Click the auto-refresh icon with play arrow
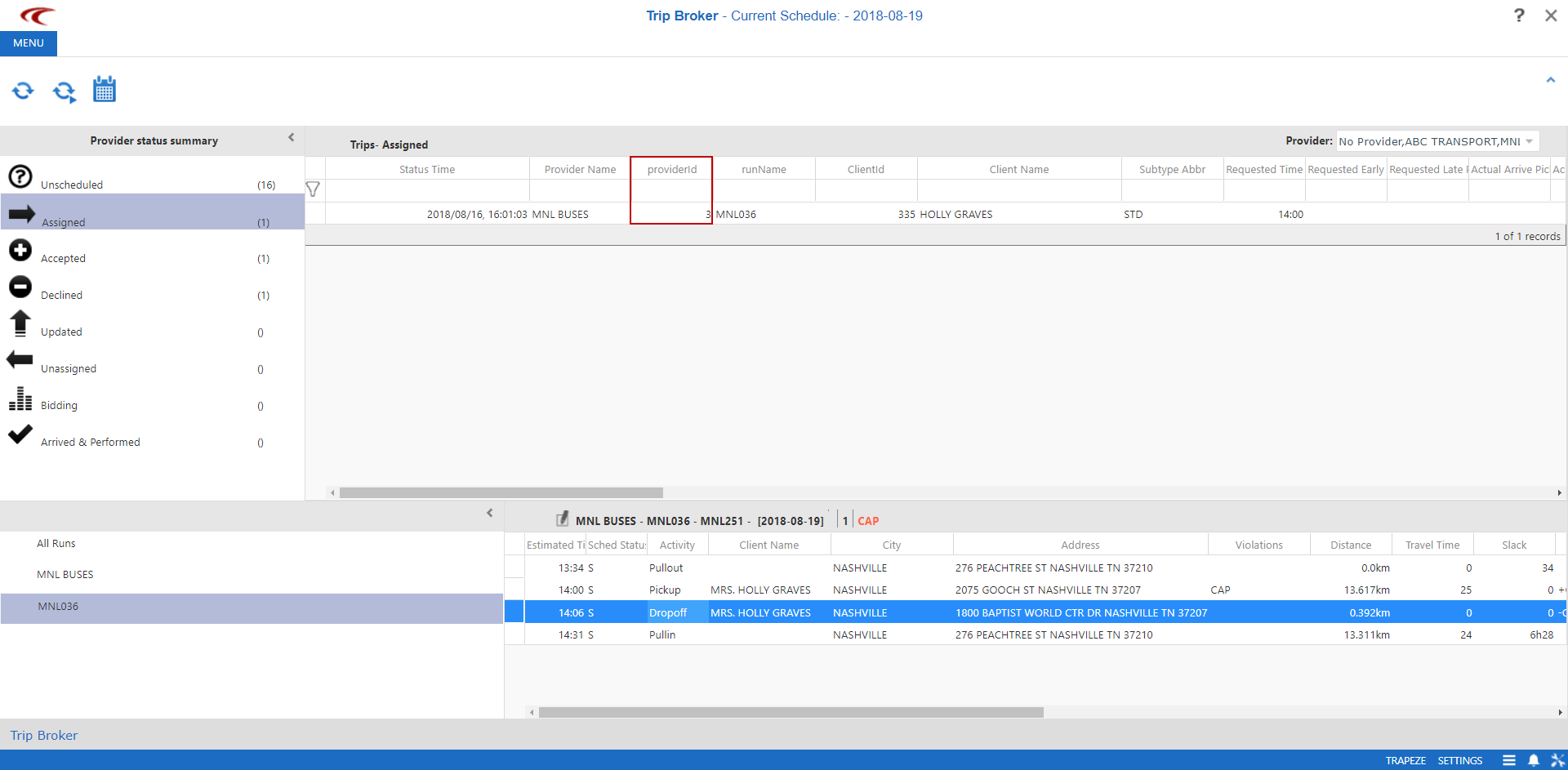 tap(65, 91)
